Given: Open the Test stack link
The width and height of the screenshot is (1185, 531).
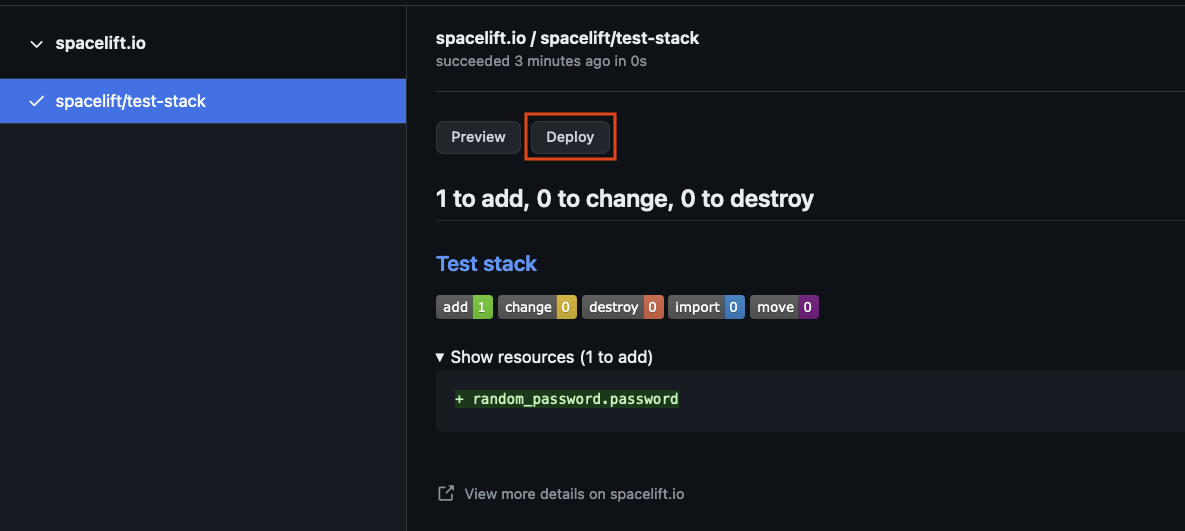Looking at the screenshot, I should coord(486,264).
